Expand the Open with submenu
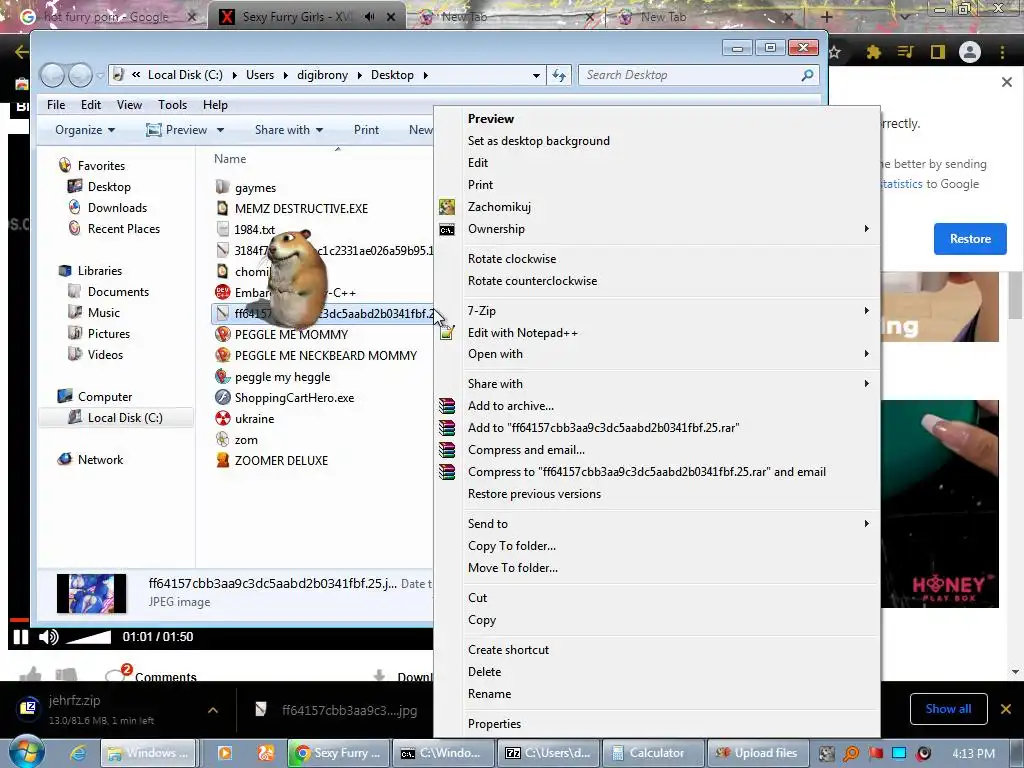This screenshot has height=768, width=1024. [x=659, y=354]
